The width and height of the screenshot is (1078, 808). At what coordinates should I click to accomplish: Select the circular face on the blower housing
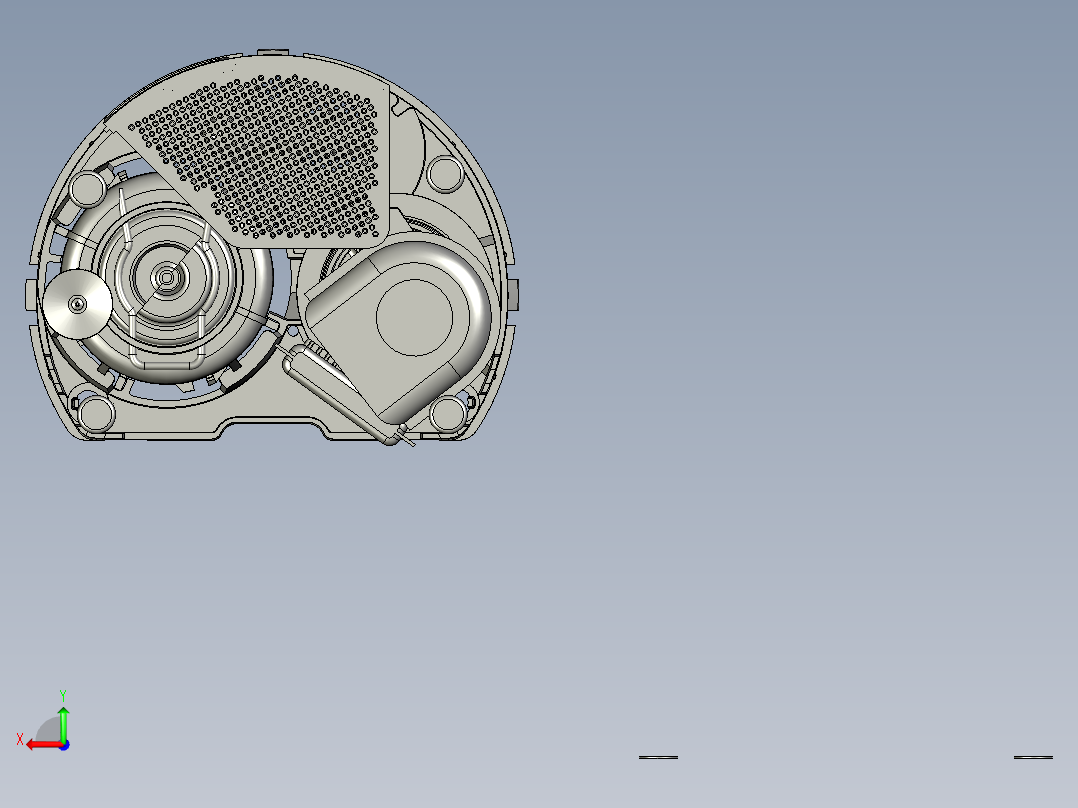click(415, 318)
